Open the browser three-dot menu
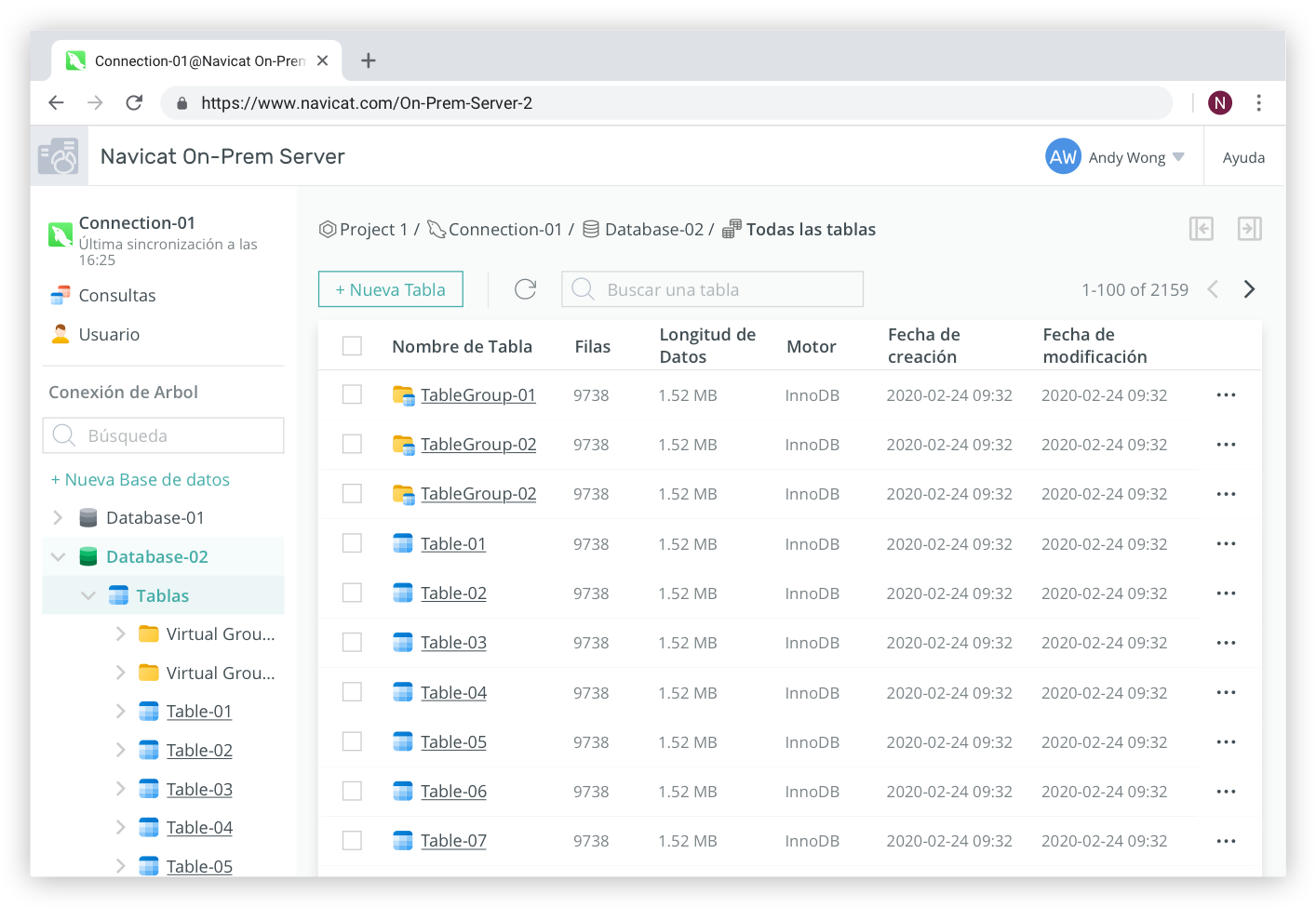Screen dimensions: 1316x907 [1258, 102]
